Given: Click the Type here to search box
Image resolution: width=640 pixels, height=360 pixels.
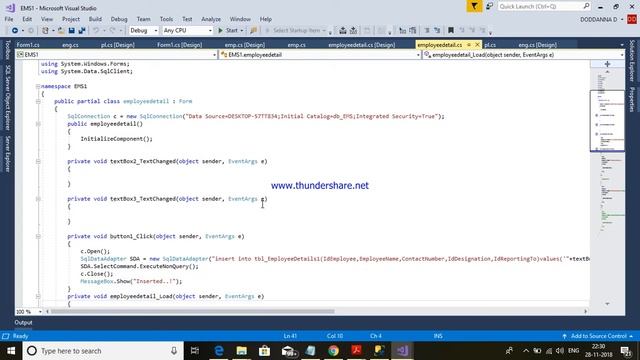Looking at the screenshot, I should pos(103,351).
